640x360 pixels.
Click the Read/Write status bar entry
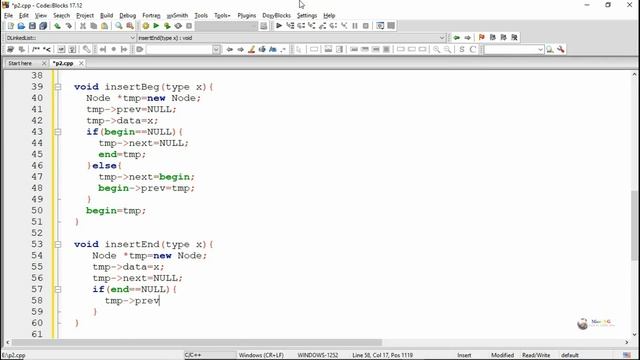[x=536, y=355]
